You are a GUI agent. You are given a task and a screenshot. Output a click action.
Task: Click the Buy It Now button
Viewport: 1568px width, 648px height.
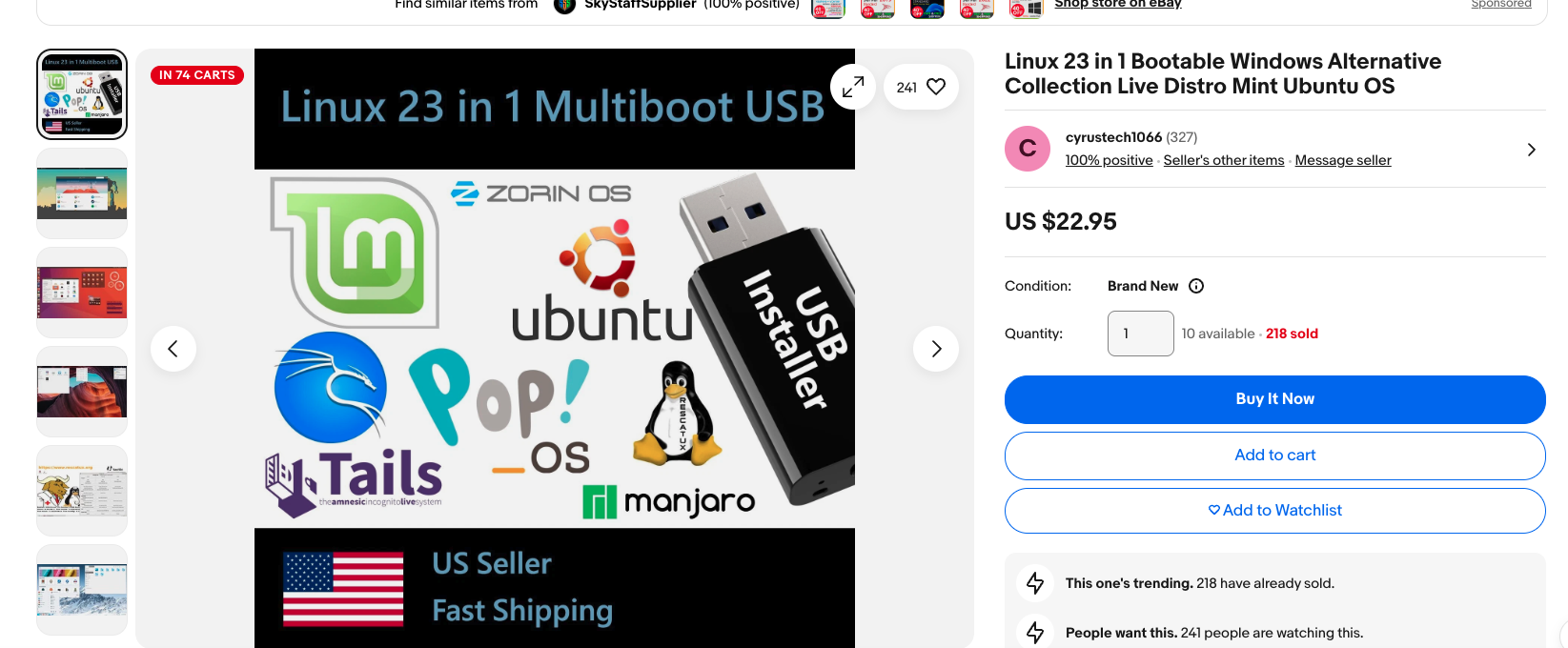[1275, 399]
